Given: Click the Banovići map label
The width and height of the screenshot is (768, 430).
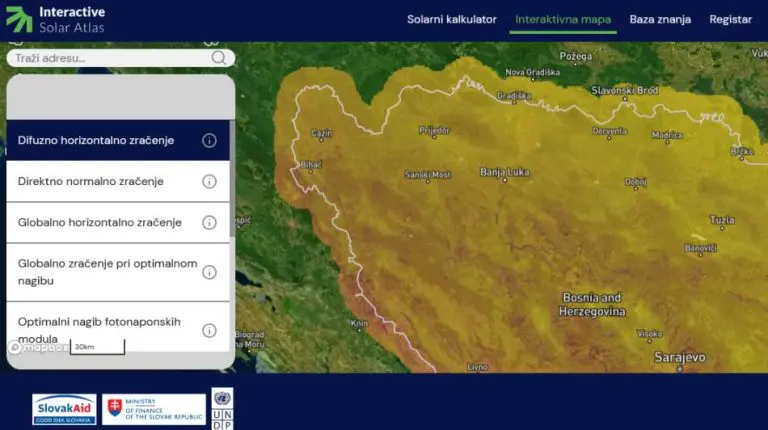Looking at the screenshot, I should tap(701, 248).
